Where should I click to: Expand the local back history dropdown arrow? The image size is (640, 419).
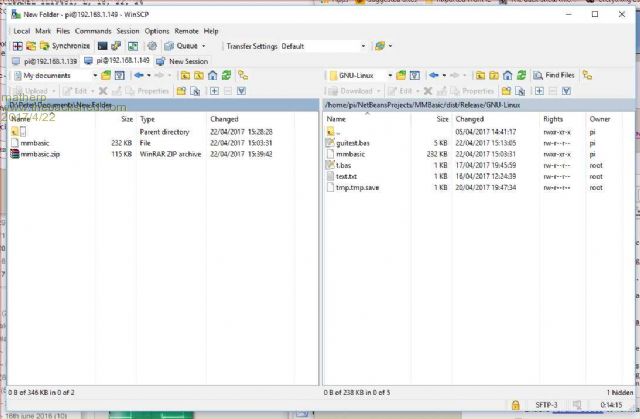(x=149, y=75)
